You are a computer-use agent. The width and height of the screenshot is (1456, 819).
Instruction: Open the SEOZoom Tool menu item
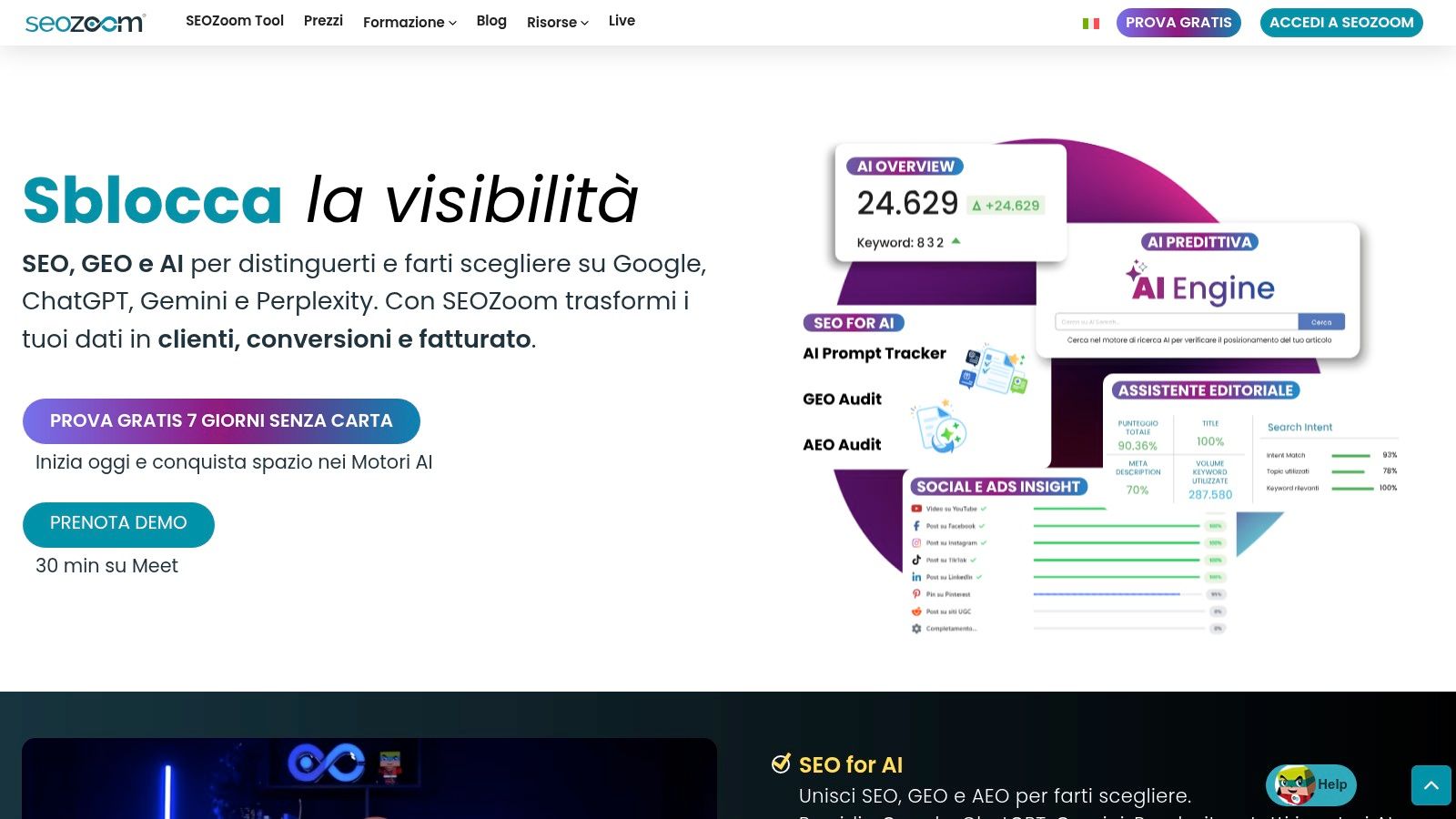(235, 20)
